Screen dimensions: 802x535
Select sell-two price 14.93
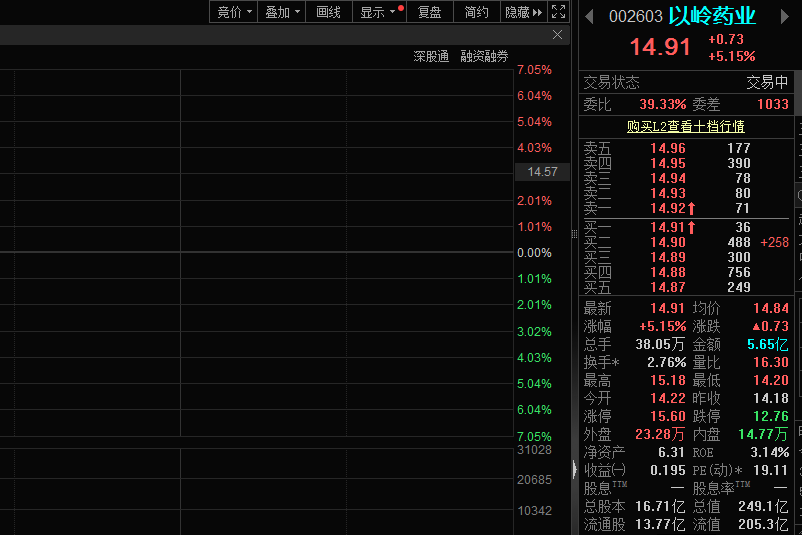point(667,193)
